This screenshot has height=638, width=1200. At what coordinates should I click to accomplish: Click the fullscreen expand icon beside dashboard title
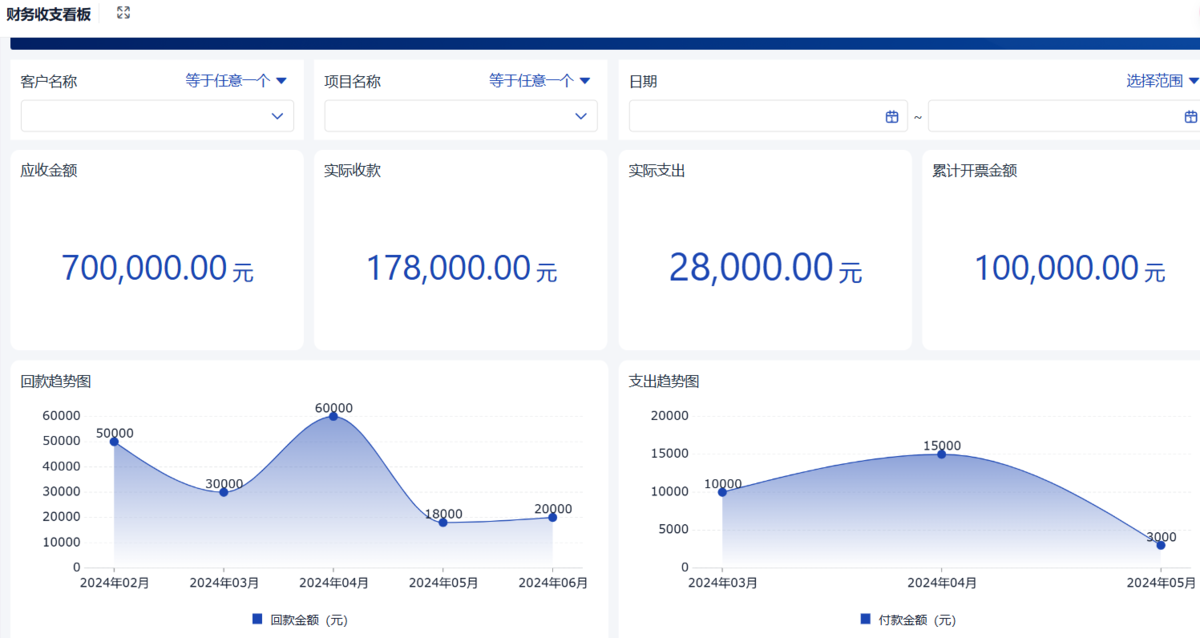[x=123, y=13]
